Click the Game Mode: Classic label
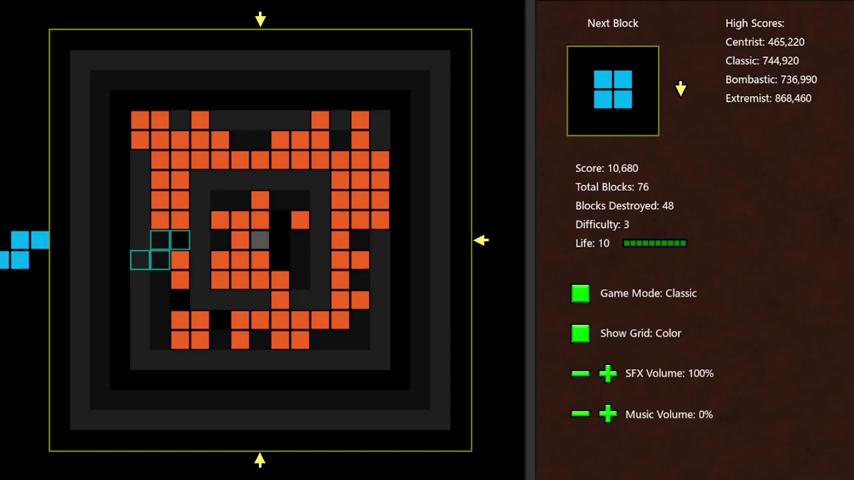Viewport: 854px width, 480px height. point(648,293)
